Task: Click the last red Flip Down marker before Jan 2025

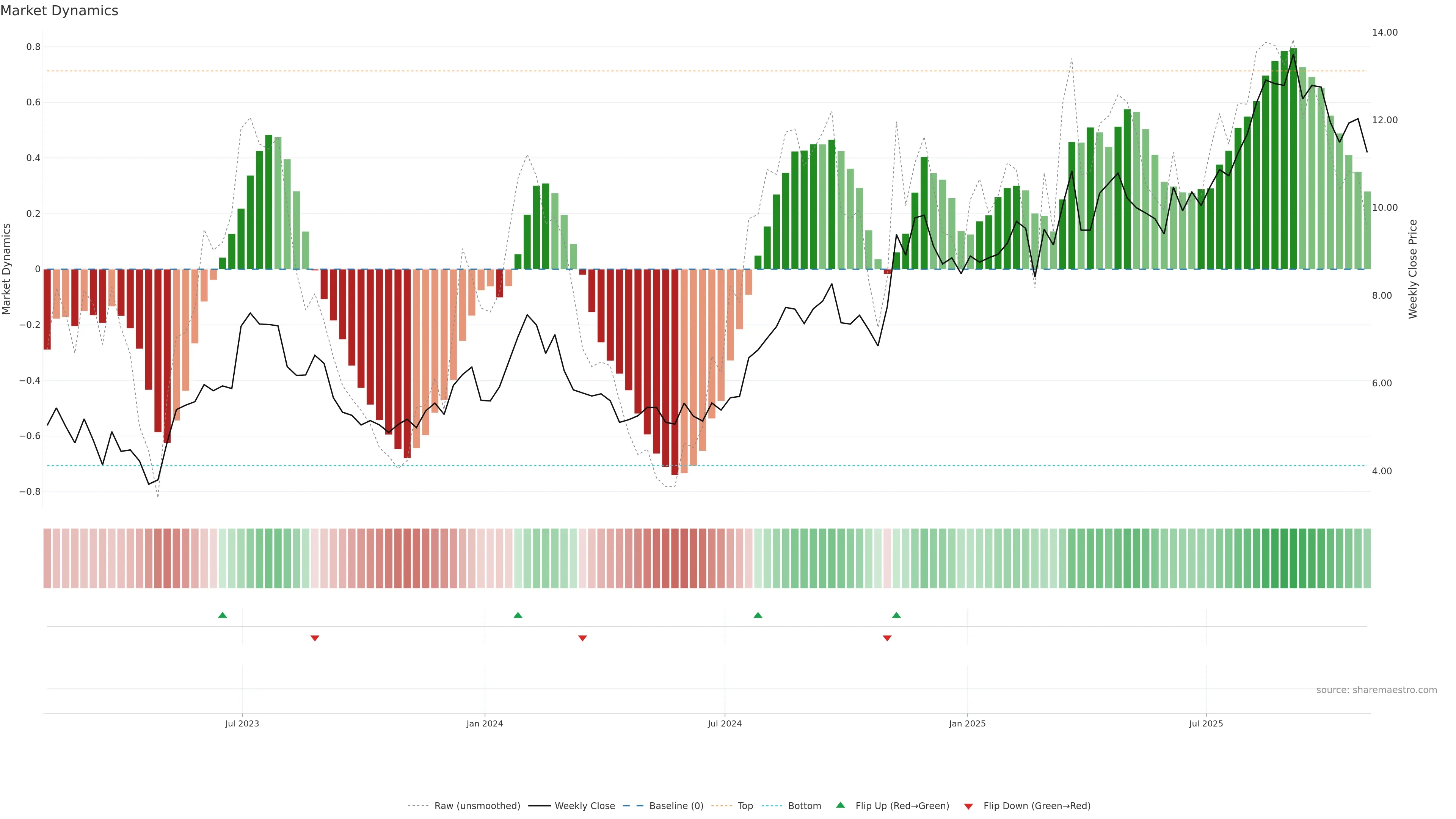Action: (x=887, y=638)
